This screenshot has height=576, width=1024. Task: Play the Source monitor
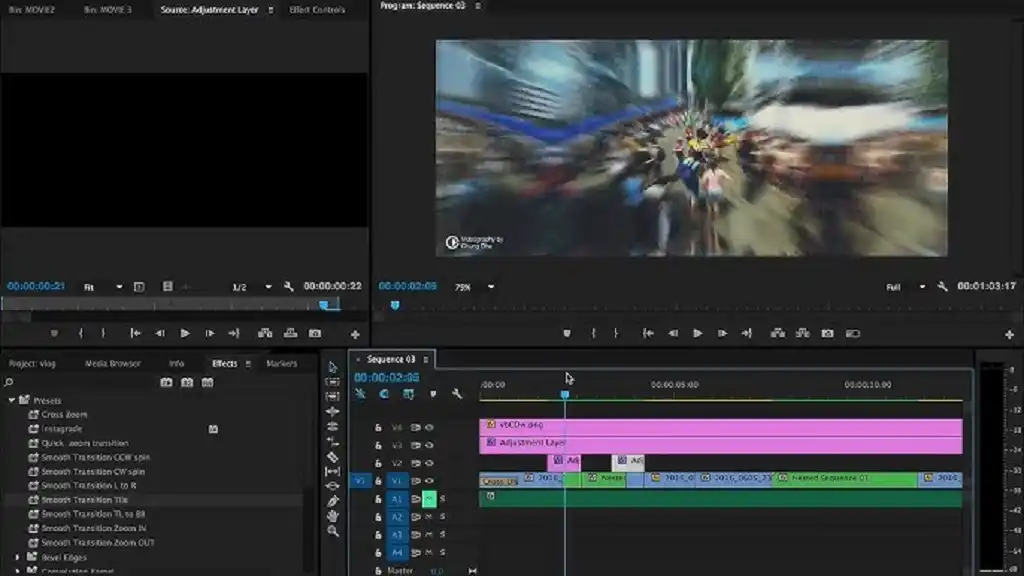[x=185, y=333]
